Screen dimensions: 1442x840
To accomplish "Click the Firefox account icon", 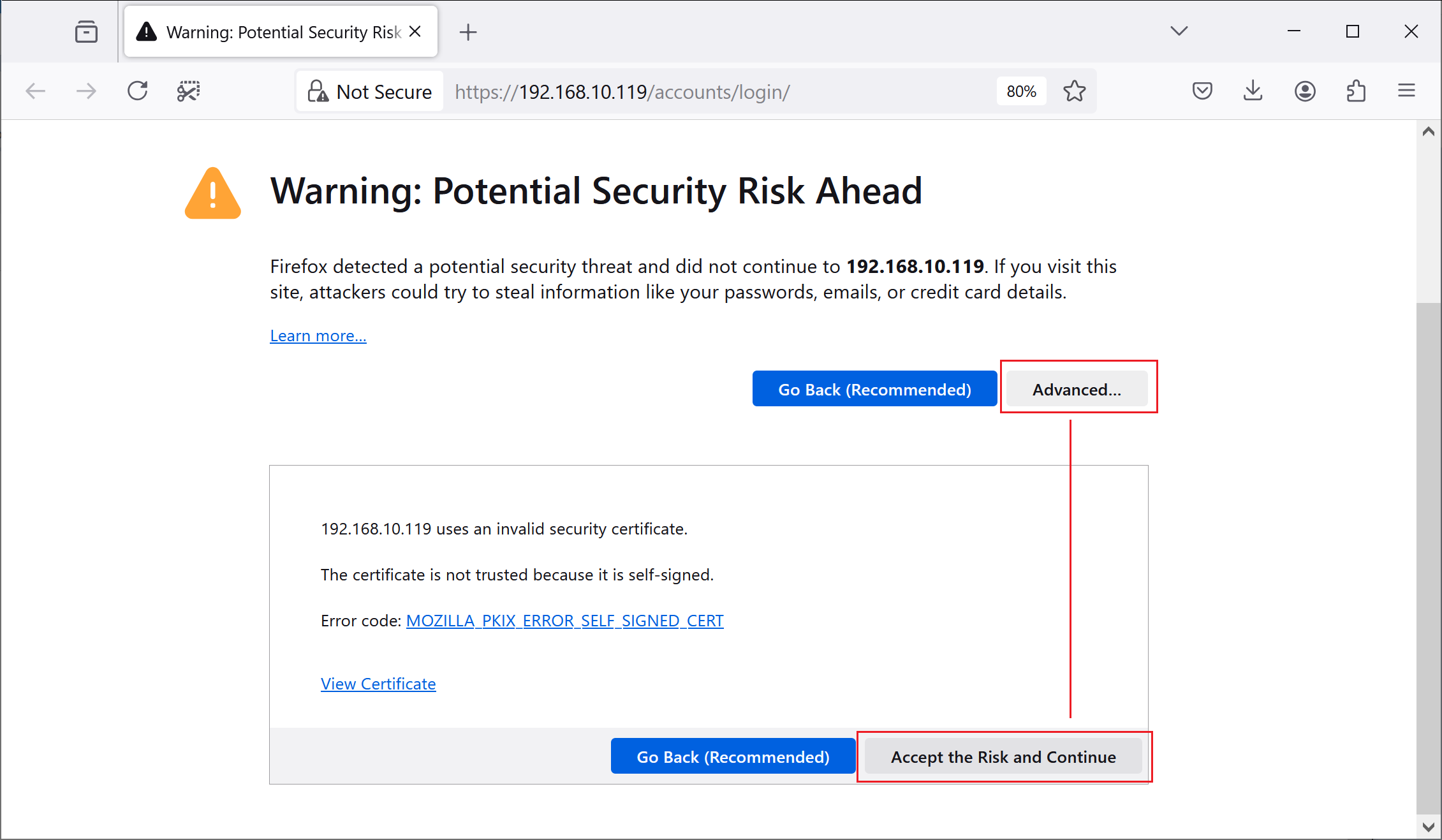I will pyautogui.click(x=1305, y=92).
